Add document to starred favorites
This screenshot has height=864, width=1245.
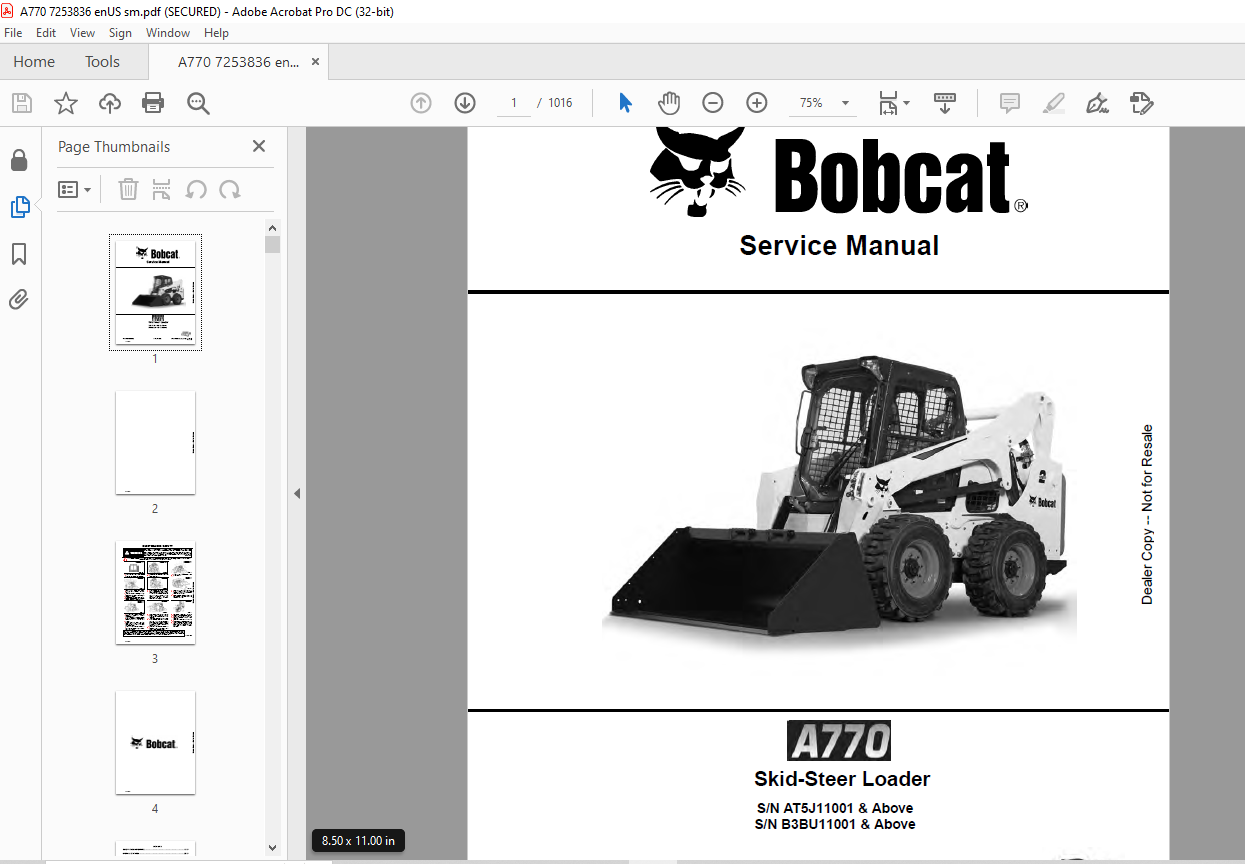pos(66,103)
